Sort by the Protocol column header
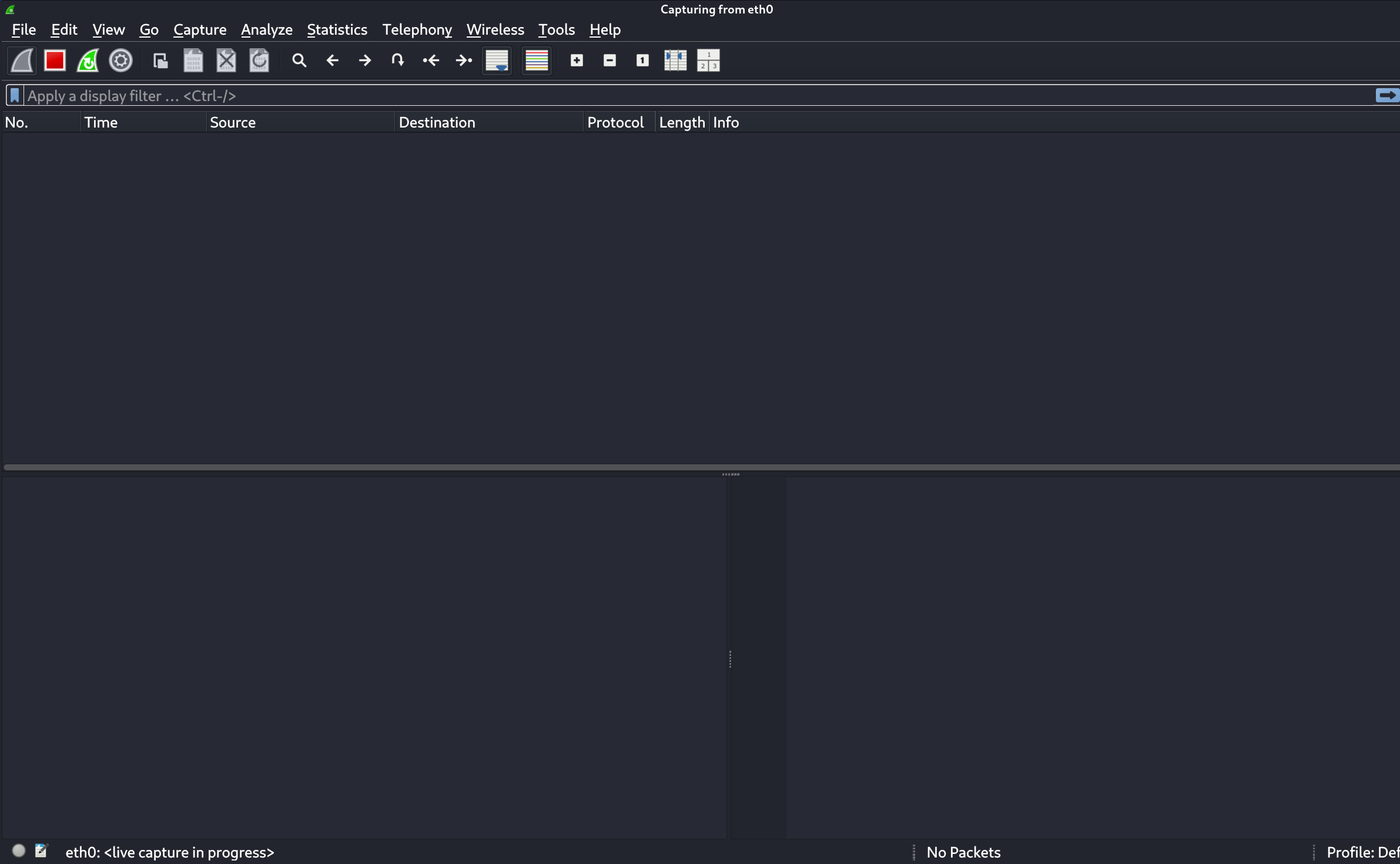This screenshot has height=864, width=1400. click(x=619, y=122)
